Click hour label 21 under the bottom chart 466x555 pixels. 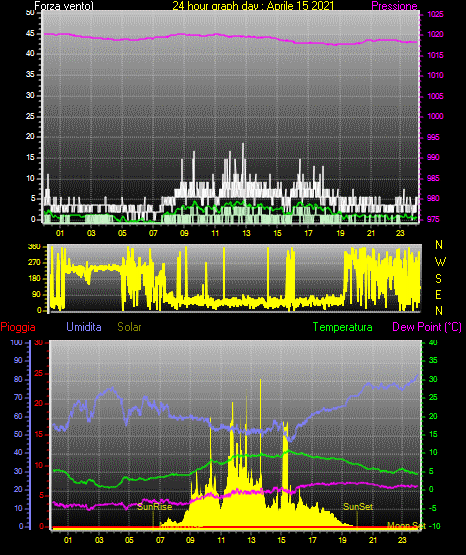tap(373, 540)
